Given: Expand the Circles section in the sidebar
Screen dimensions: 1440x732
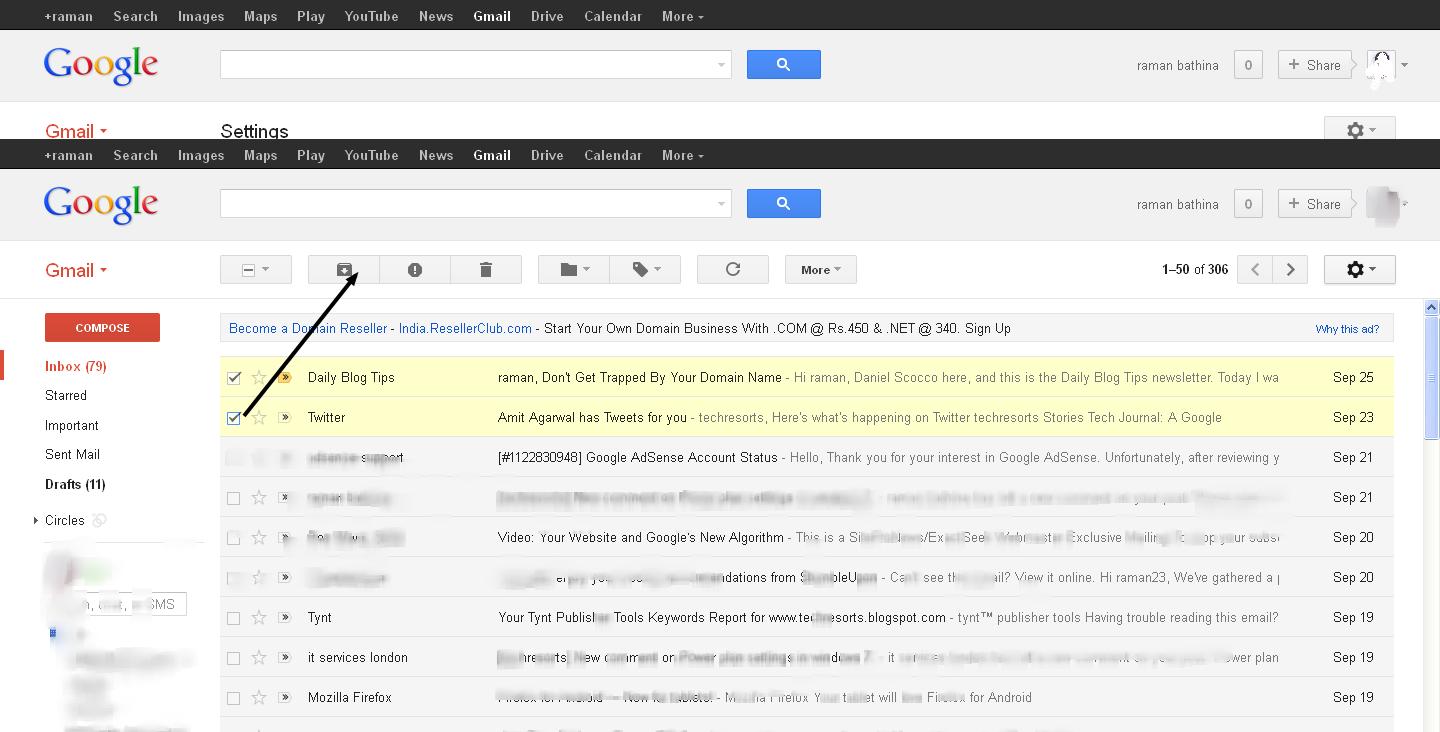Looking at the screenshot, I should 36,520.
